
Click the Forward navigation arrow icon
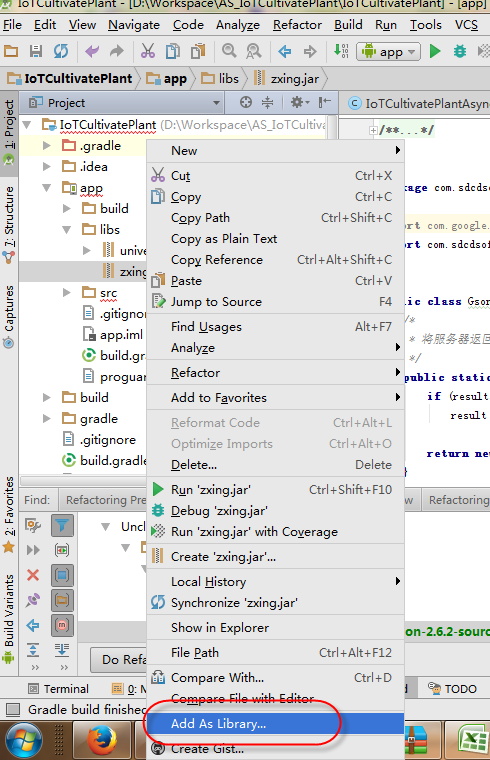pyautogui.click(x=310, y=51)
